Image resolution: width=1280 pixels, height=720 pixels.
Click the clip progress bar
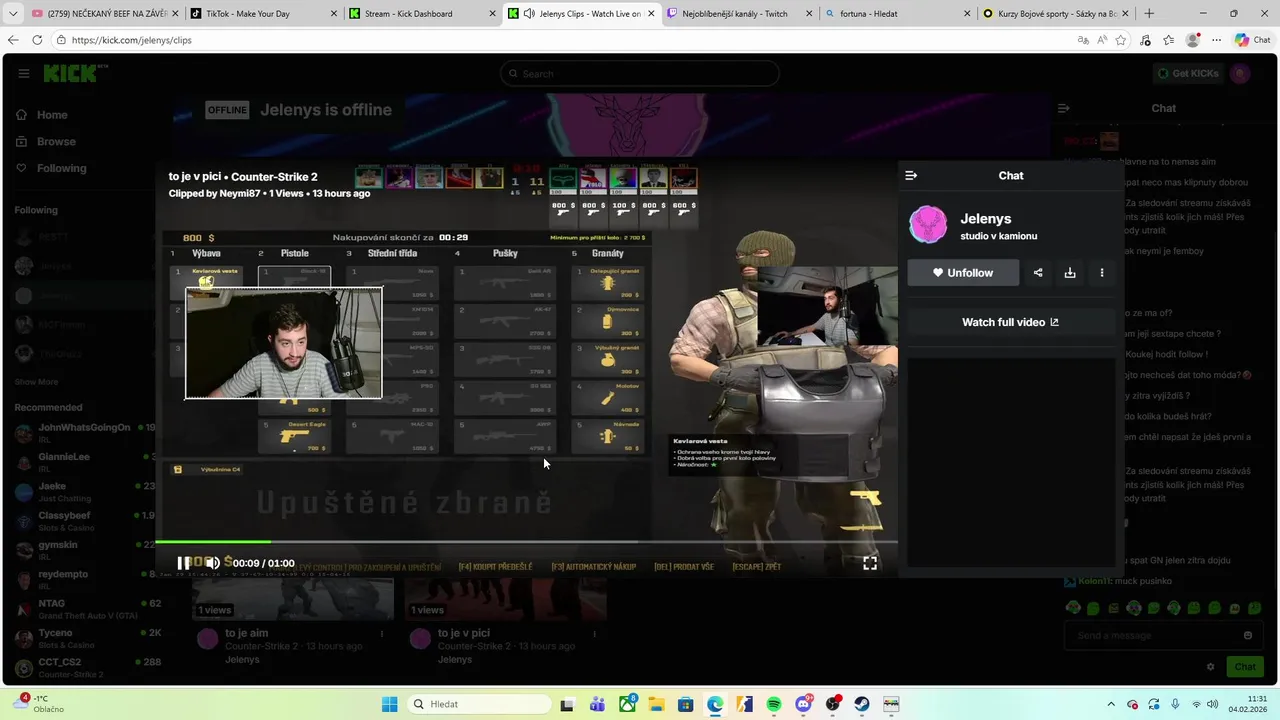point(526,542)
